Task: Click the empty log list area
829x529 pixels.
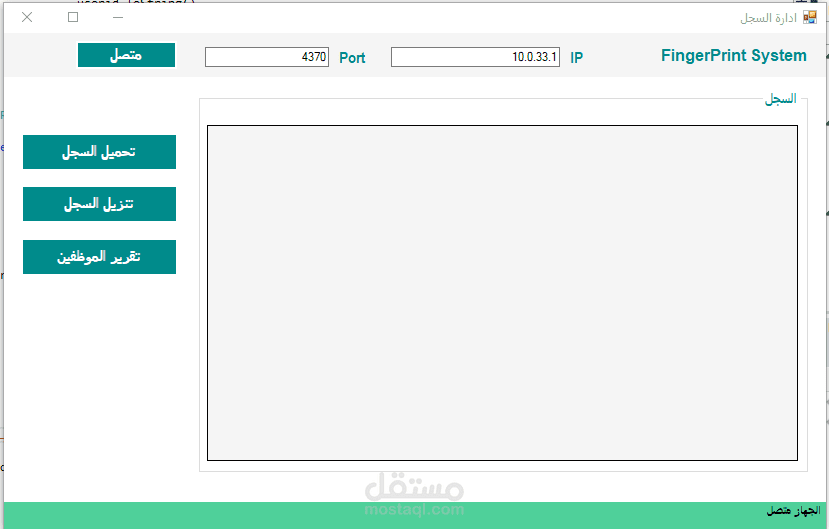Action: [502, 293]
